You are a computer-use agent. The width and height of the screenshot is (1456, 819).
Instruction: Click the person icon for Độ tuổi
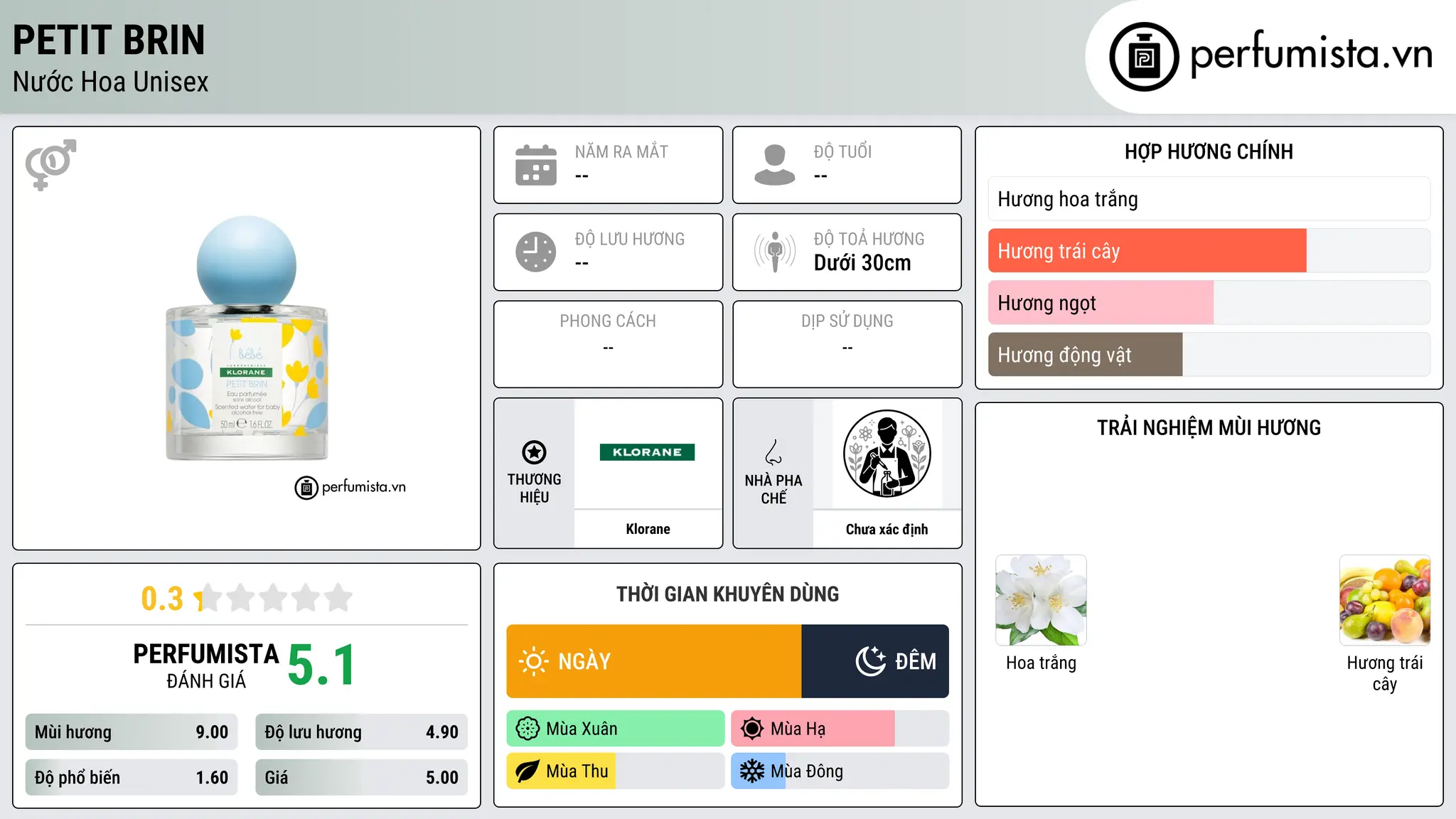[x=775, y=165]
